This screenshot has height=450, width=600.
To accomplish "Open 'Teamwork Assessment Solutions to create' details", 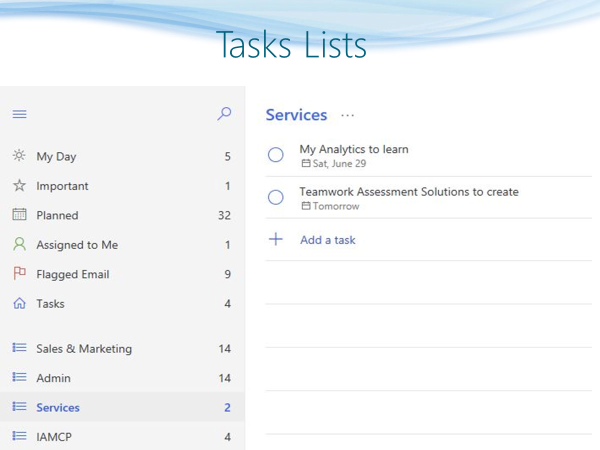I will coord(409,192).
